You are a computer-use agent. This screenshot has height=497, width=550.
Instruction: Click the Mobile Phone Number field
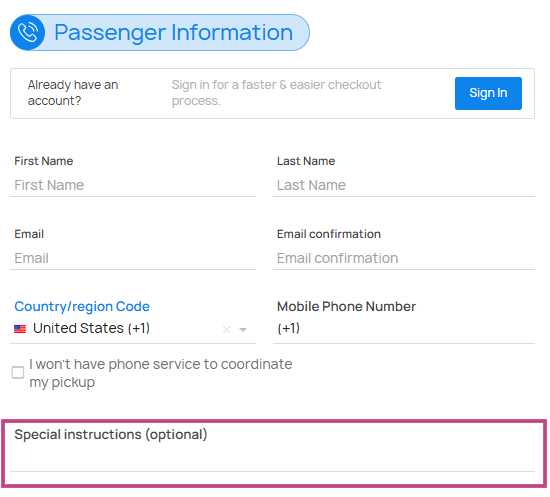[x=404, y=329]
